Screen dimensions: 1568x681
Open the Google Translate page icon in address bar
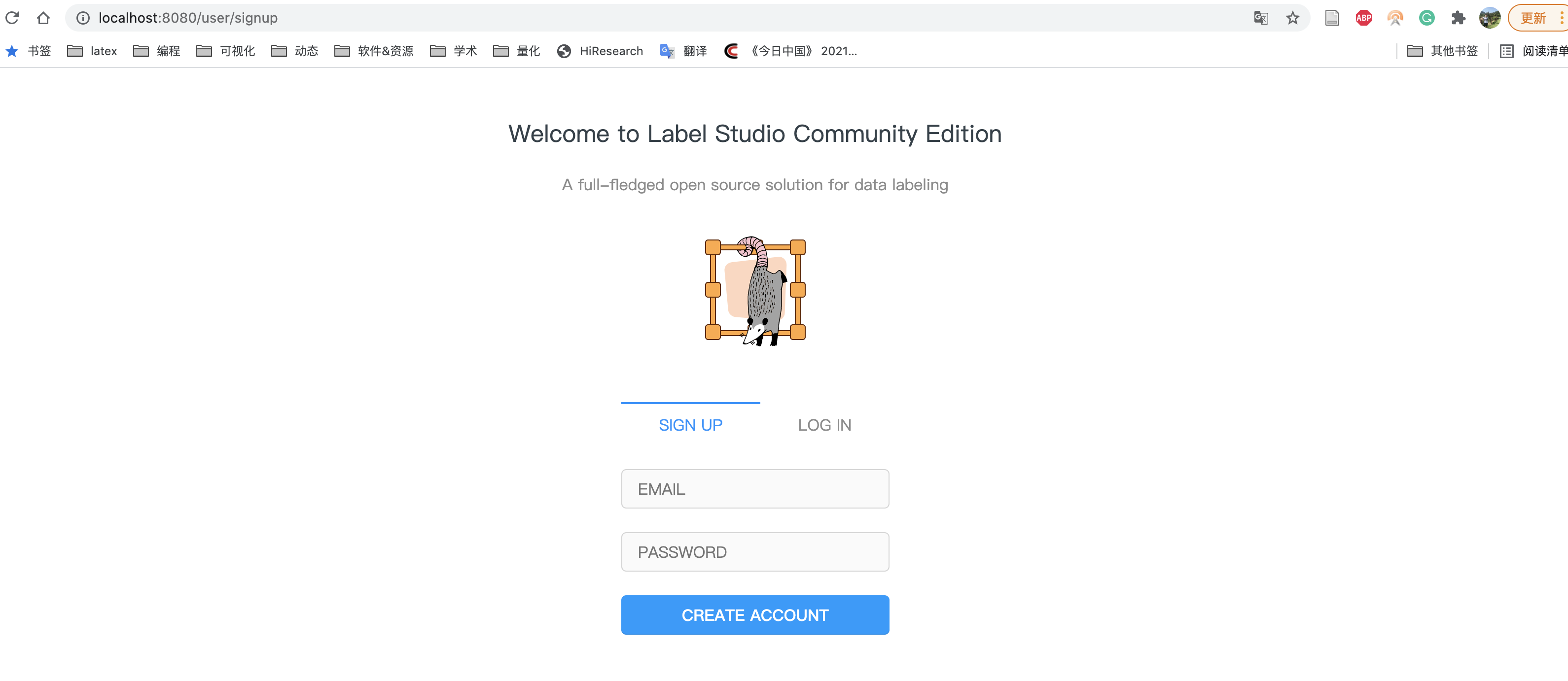1261,18
